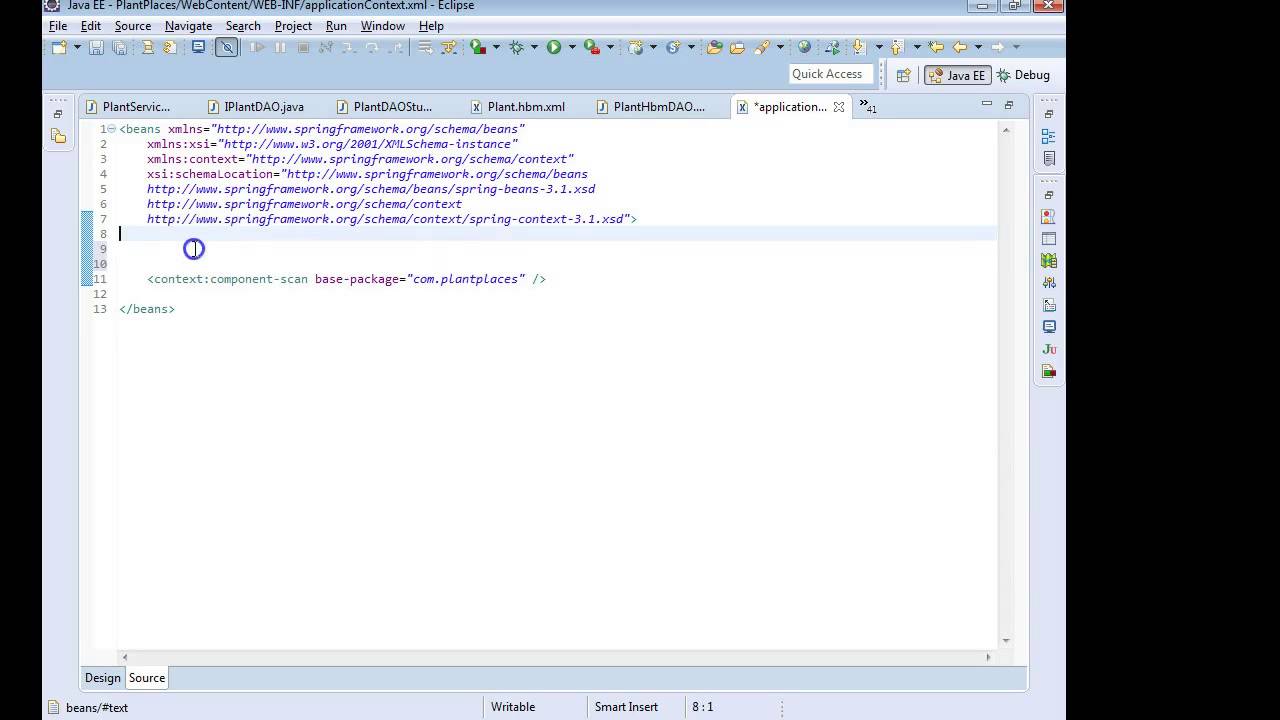Click the Back navigation yellow arrow
The image size is (1280, 720).
point(959,47)
